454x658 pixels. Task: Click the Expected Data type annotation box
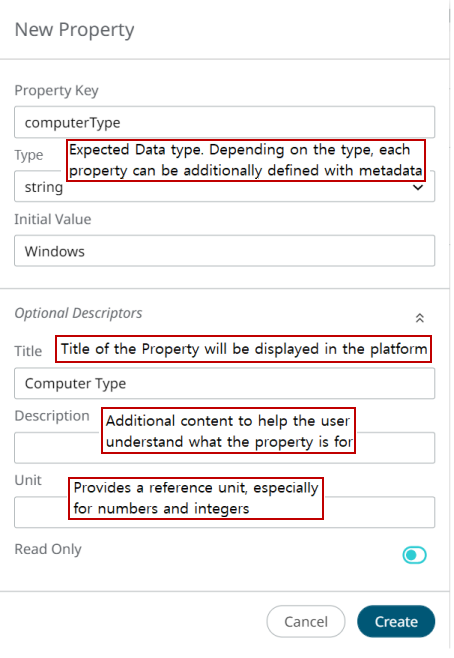pyautogui.click(x=246, y=160)
